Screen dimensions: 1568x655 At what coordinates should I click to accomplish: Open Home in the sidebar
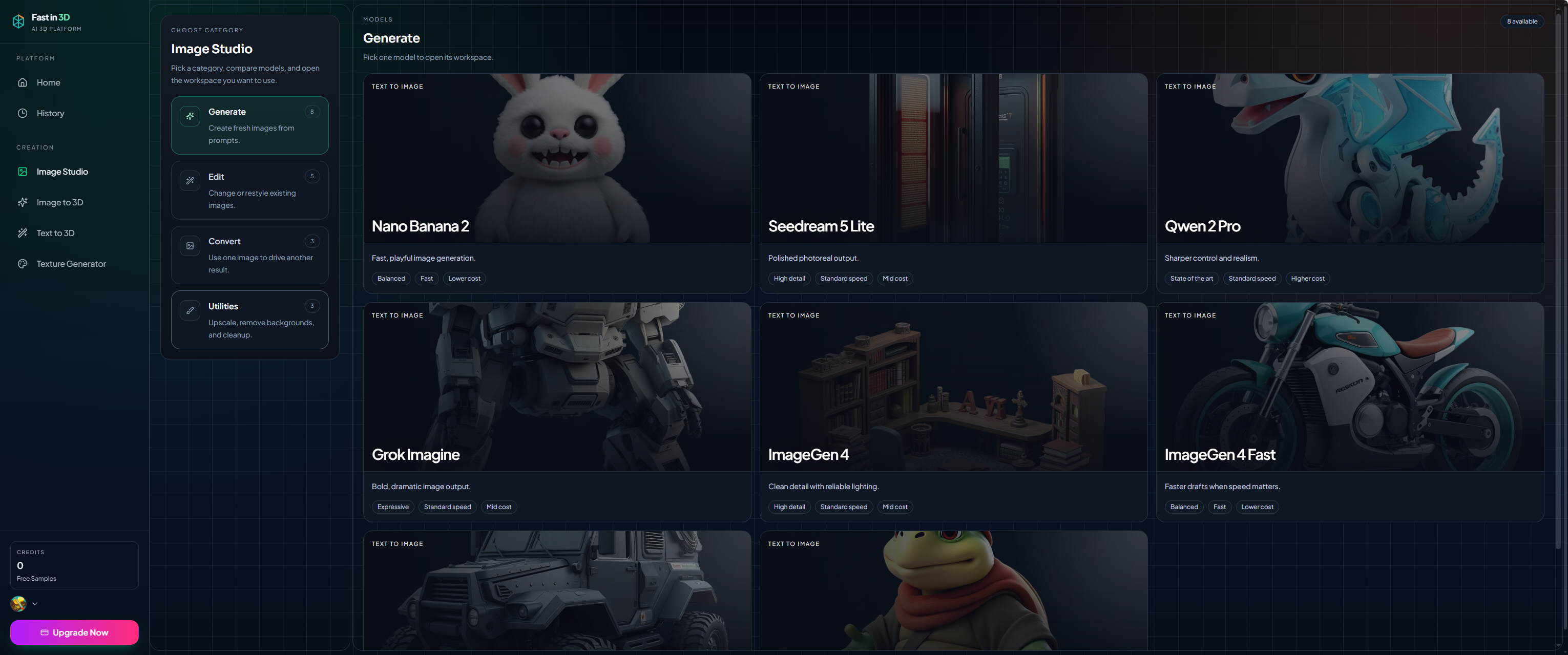tap(74, 82)
